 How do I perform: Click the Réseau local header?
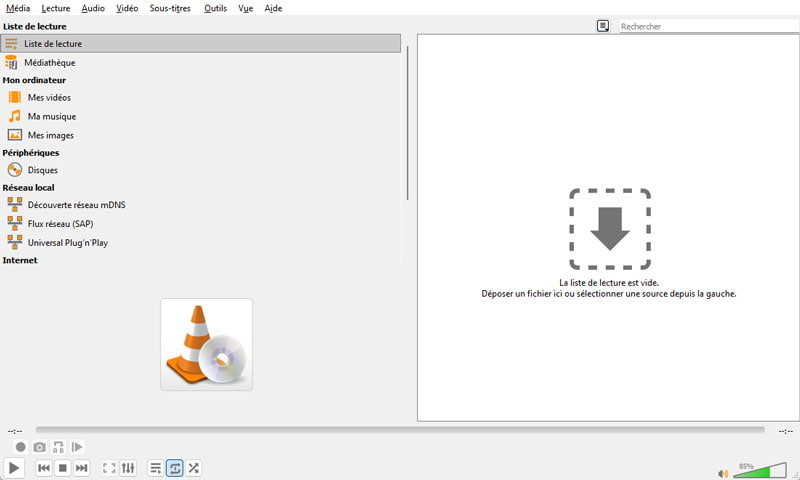coord(29,188)
